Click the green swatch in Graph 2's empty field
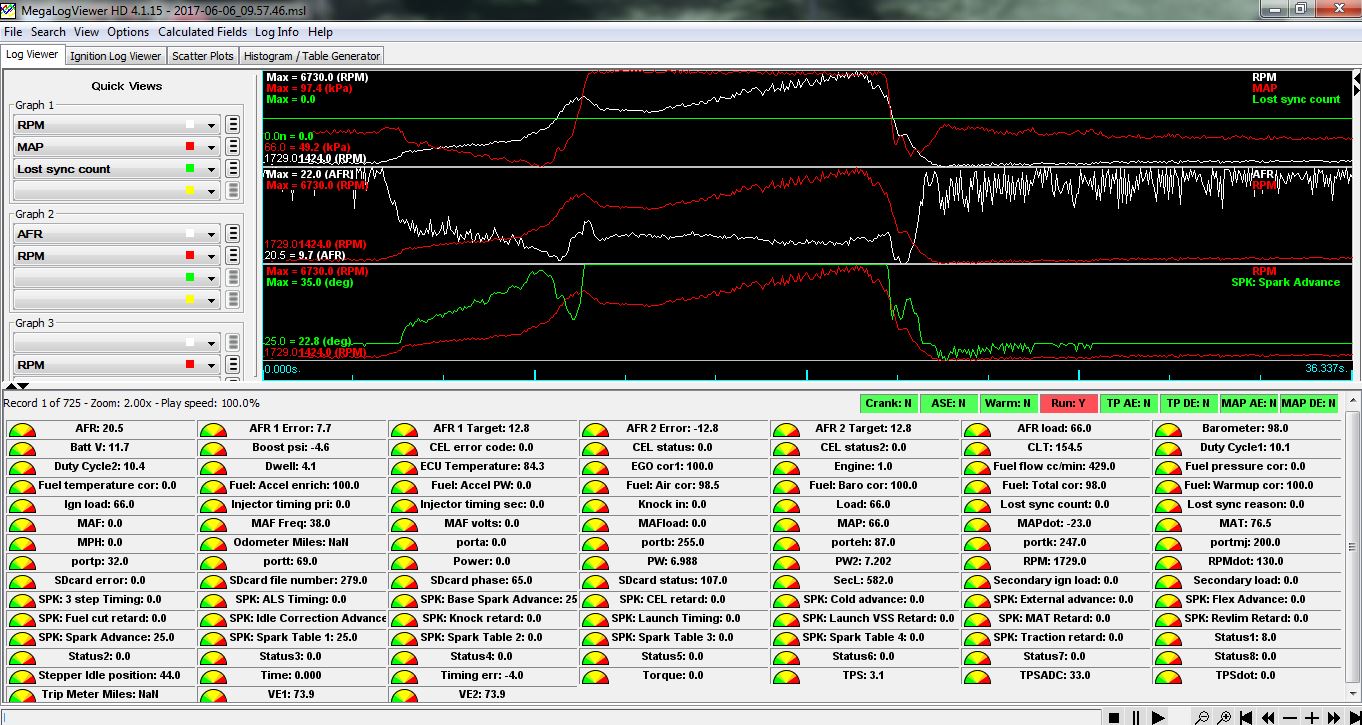This screenshot has height=725, width=1362. (190, 278)
